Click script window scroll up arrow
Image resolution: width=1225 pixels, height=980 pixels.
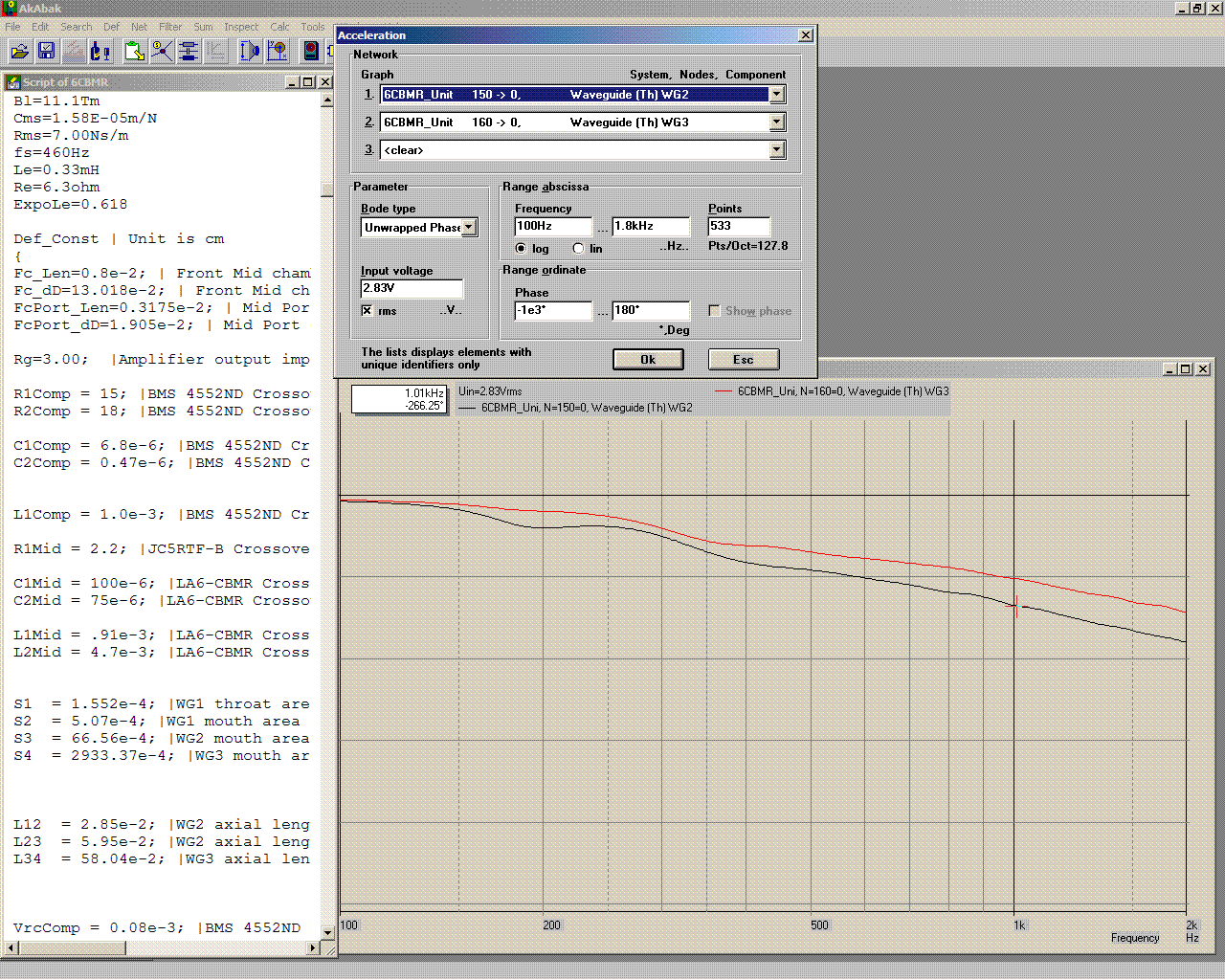click(328, 100)
